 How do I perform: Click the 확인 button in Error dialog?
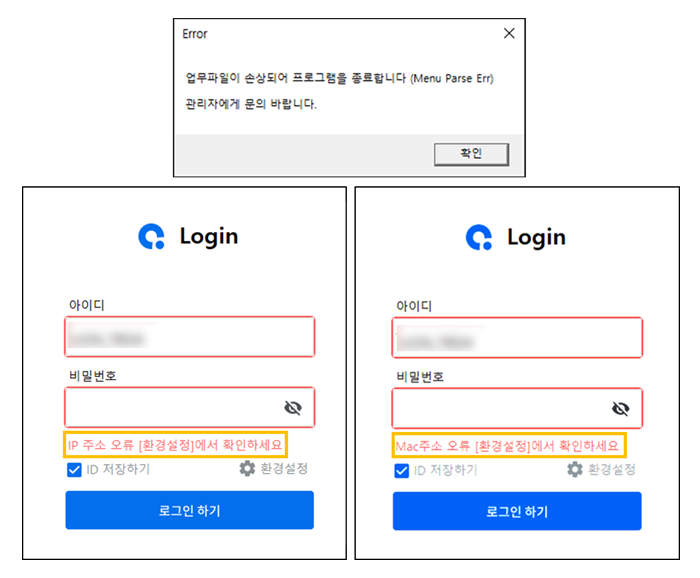click(x=471, y=154)
